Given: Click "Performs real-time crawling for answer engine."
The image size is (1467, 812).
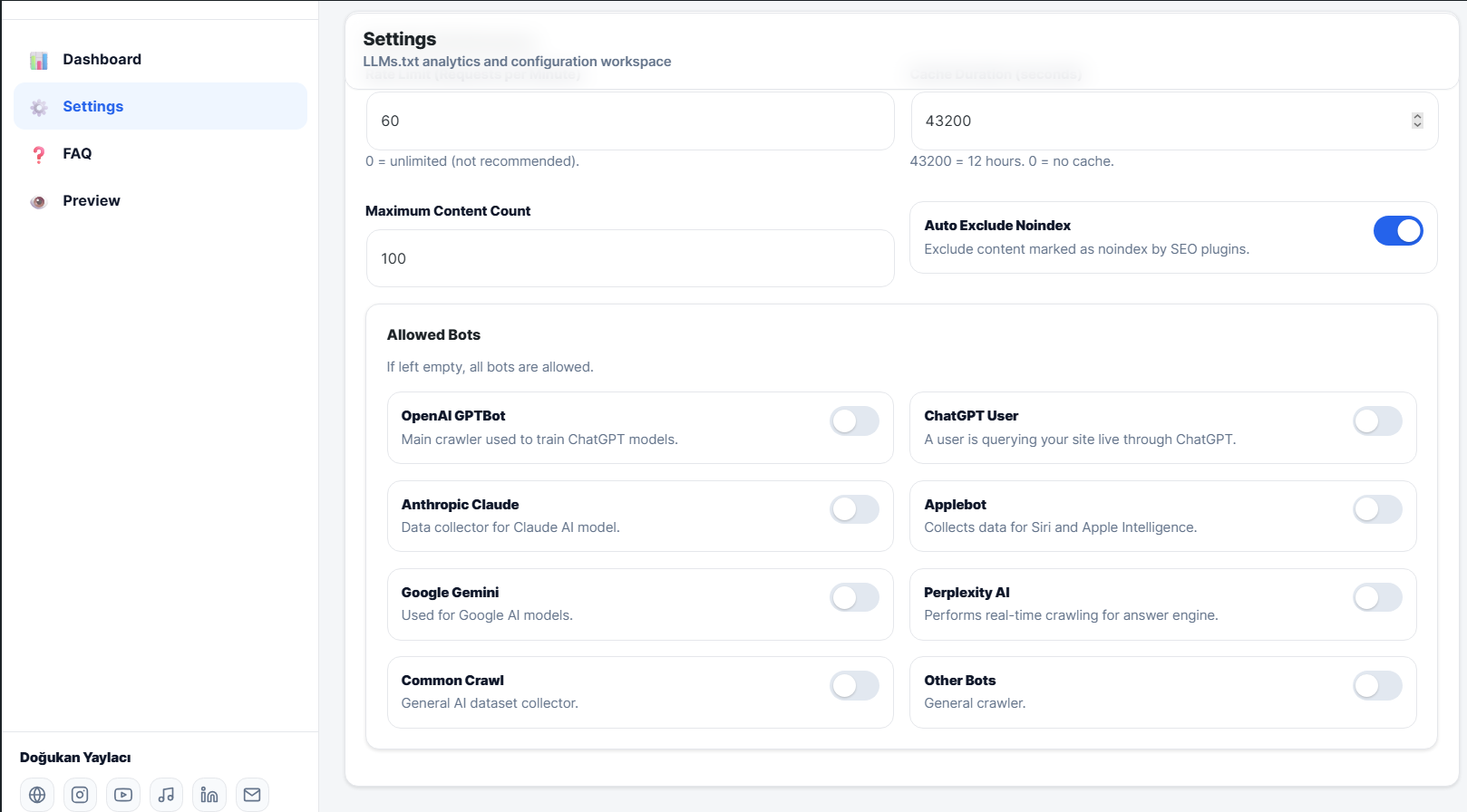Looking at the screenshot, I should [x=1071, y=615].
